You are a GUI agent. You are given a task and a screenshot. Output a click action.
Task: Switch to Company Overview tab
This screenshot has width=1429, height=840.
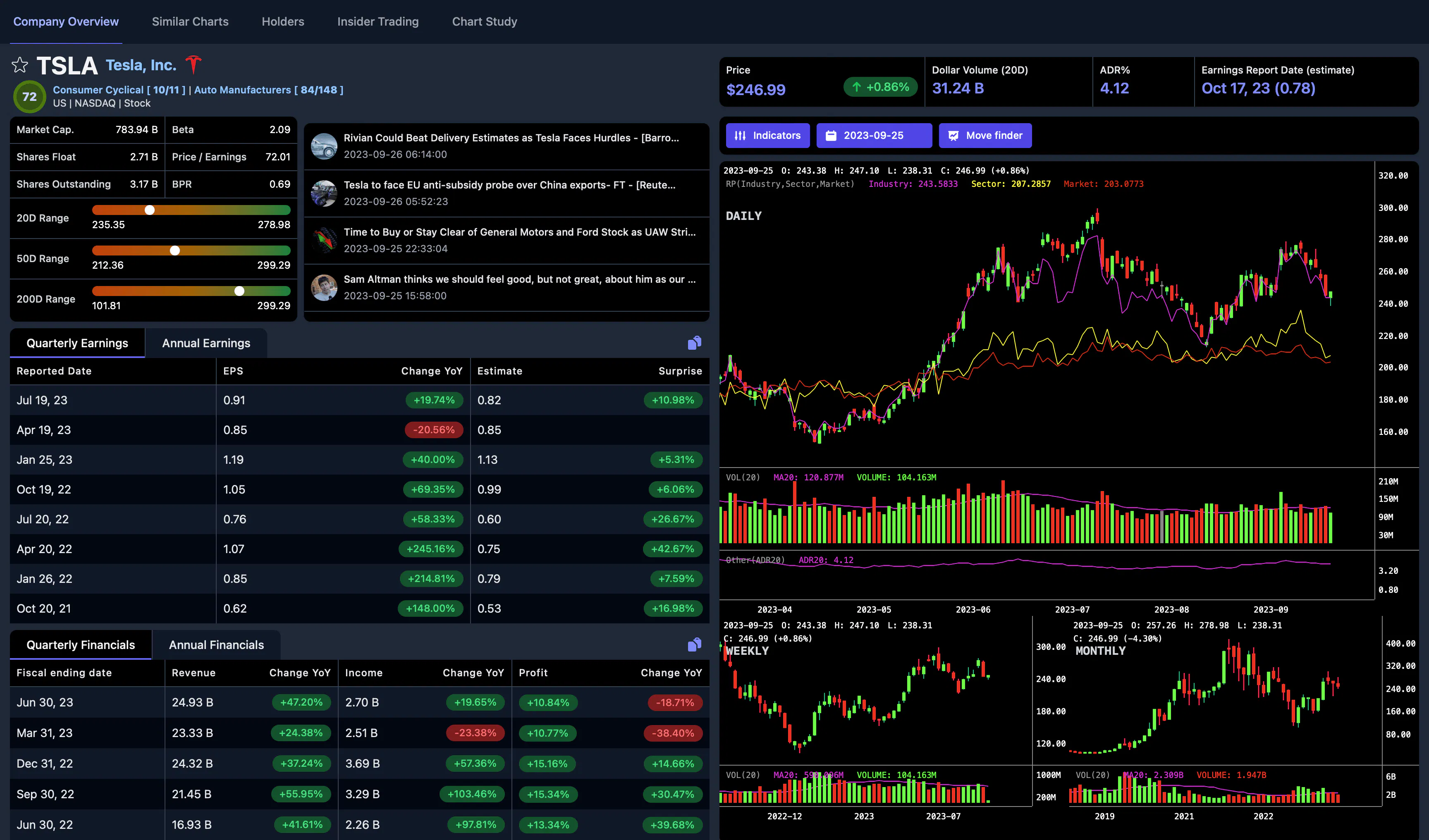click(x=66, y=21)
